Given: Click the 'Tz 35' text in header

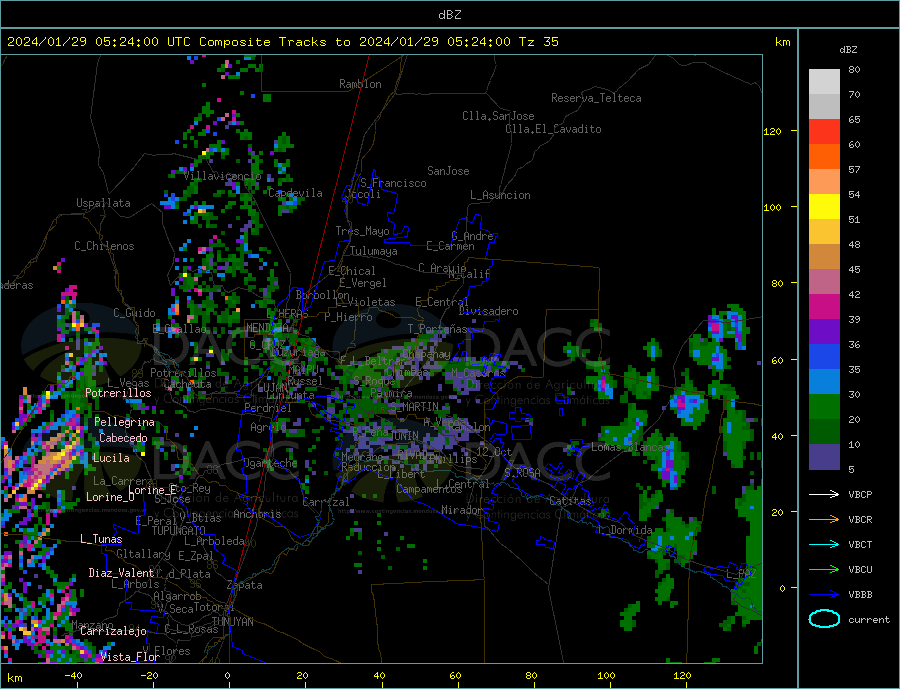Looking at the screenshot, I should click(538, 42).
